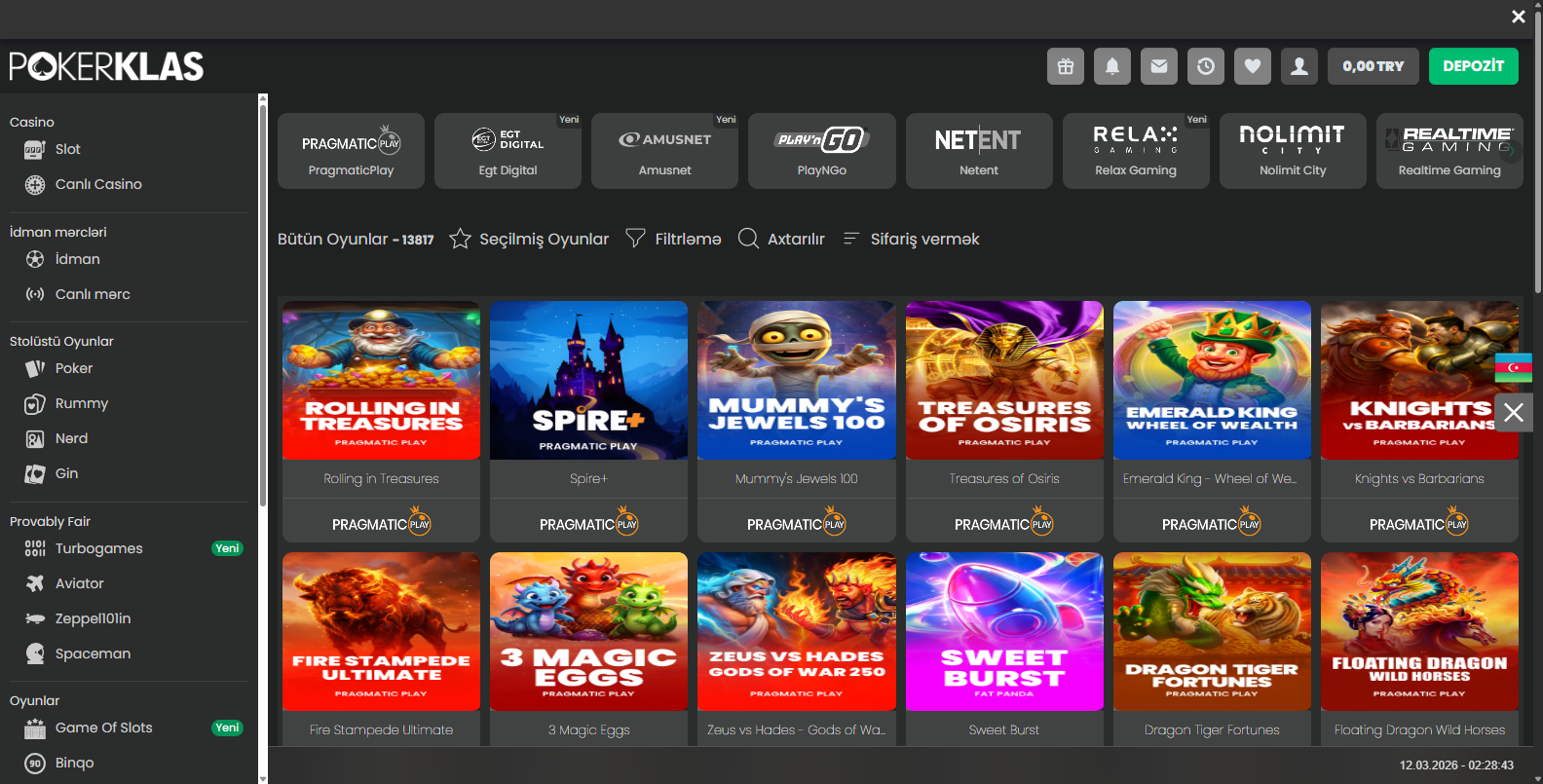1543x784 pixels.
Task: Select the Amusnet provider tab
Action: 665,151
